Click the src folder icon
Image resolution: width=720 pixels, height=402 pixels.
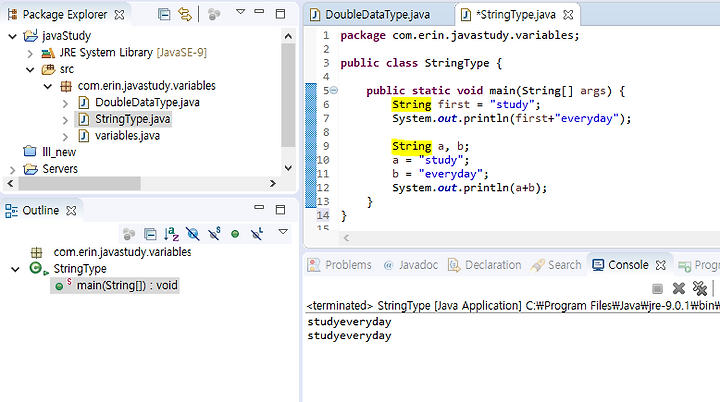(48, 69)
